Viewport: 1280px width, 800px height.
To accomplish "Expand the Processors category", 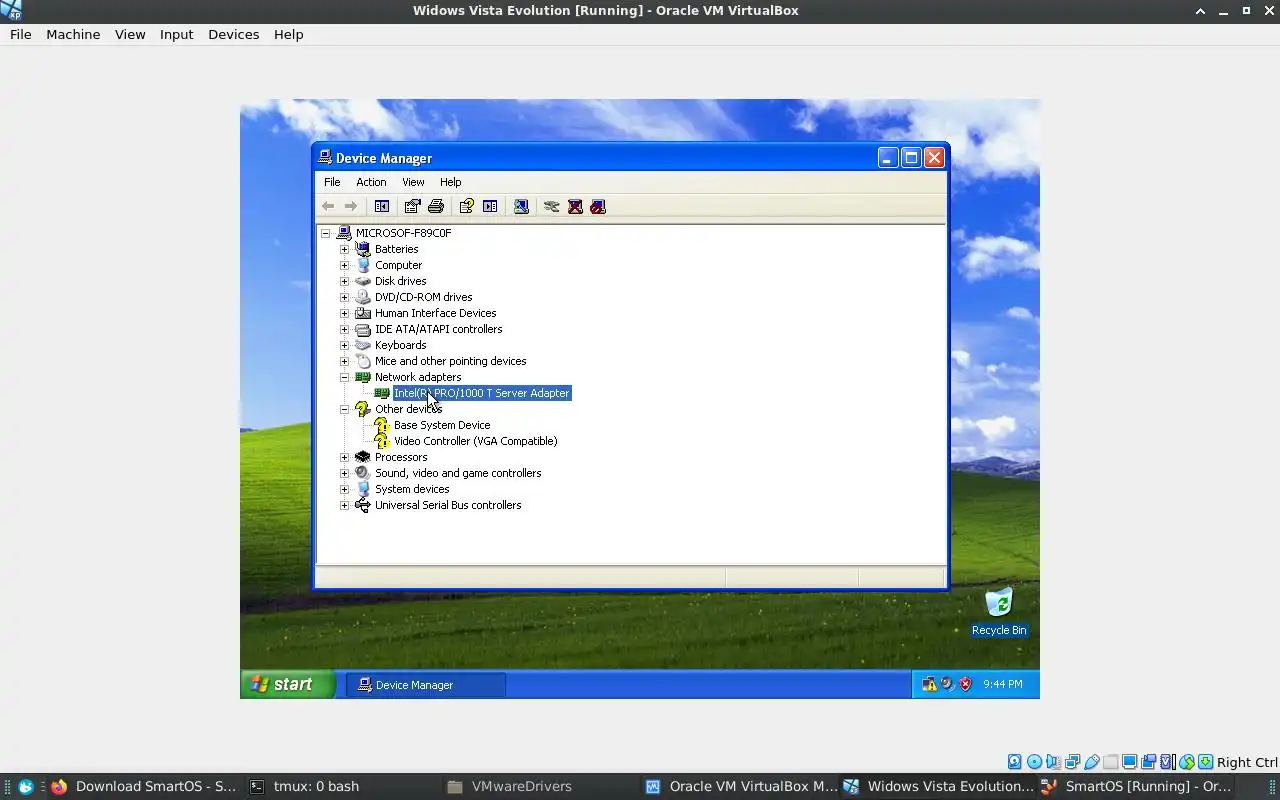I will [x=344, y=457].
